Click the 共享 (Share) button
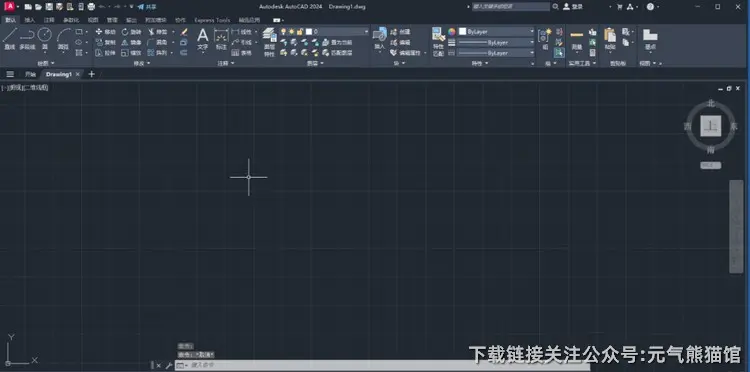Viewport: 750px width, 372px height. (x=147, y=7)
